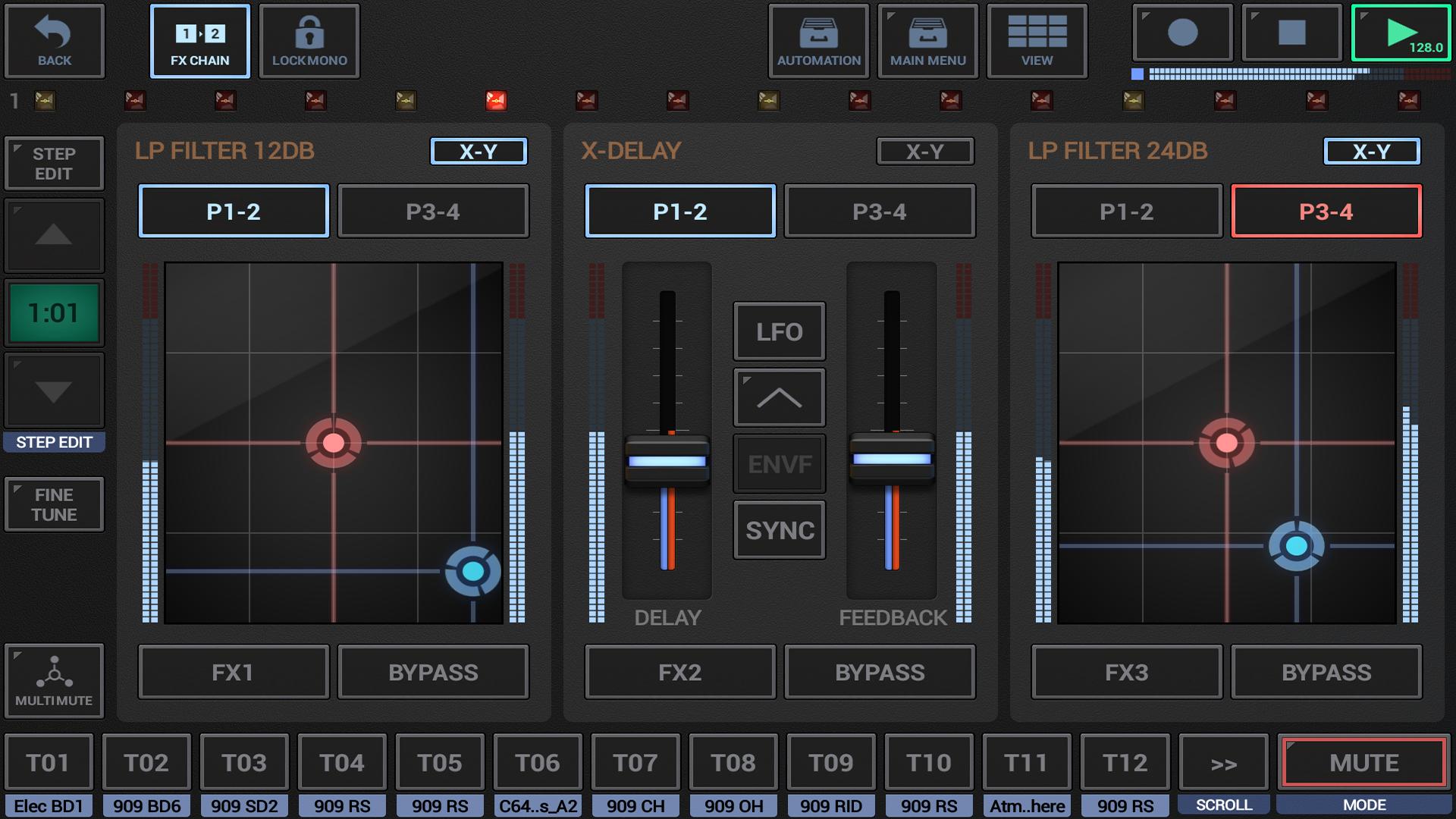Screen dimensions: 1456x819
Task: Open the View grid icon
Action: 1037,33
